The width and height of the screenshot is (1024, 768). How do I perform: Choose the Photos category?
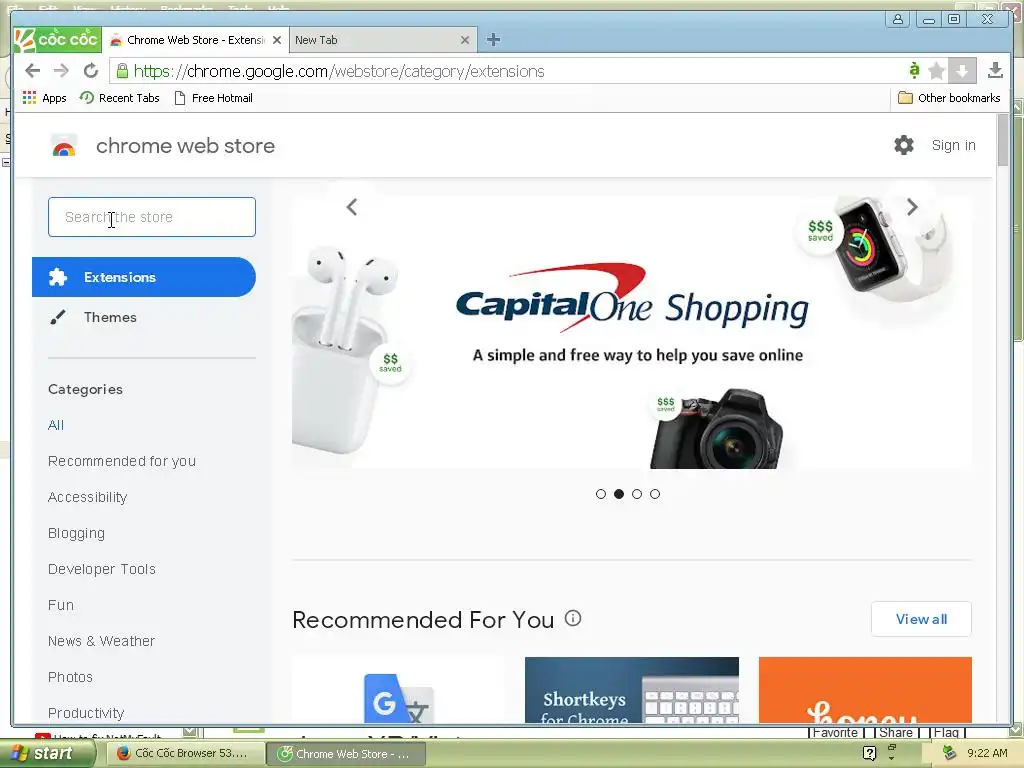(70, 677)
